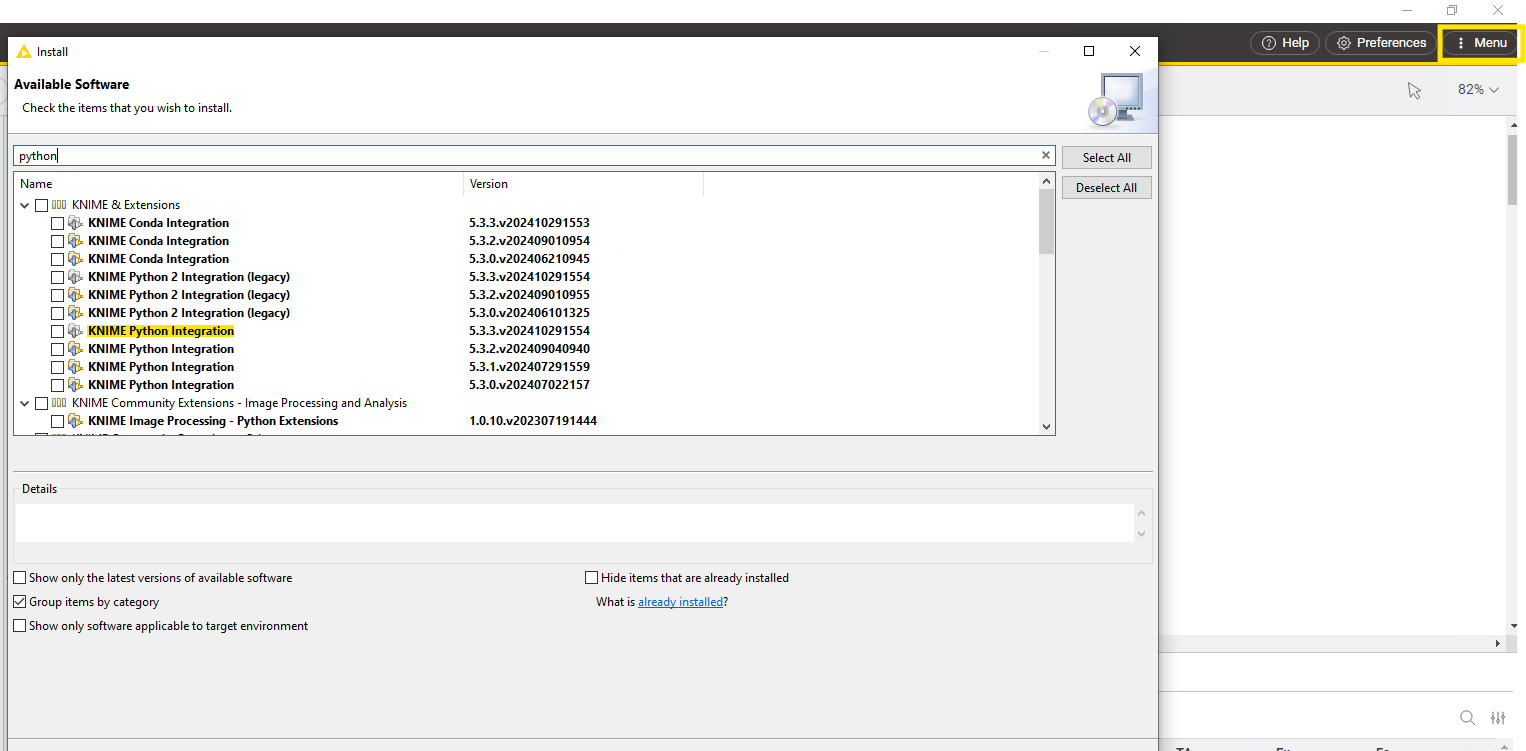Click the feature icon of KNIME Conda Integration 5.3.3
Image resolution: width=1526 pixels, height=751 pixels.
coord(75,223)
